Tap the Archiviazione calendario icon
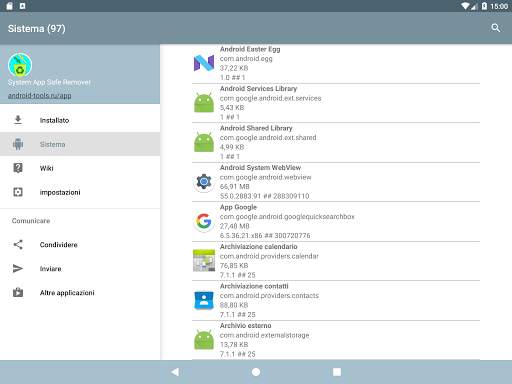Viewport: 512px width, 384px height. point(204,260)
